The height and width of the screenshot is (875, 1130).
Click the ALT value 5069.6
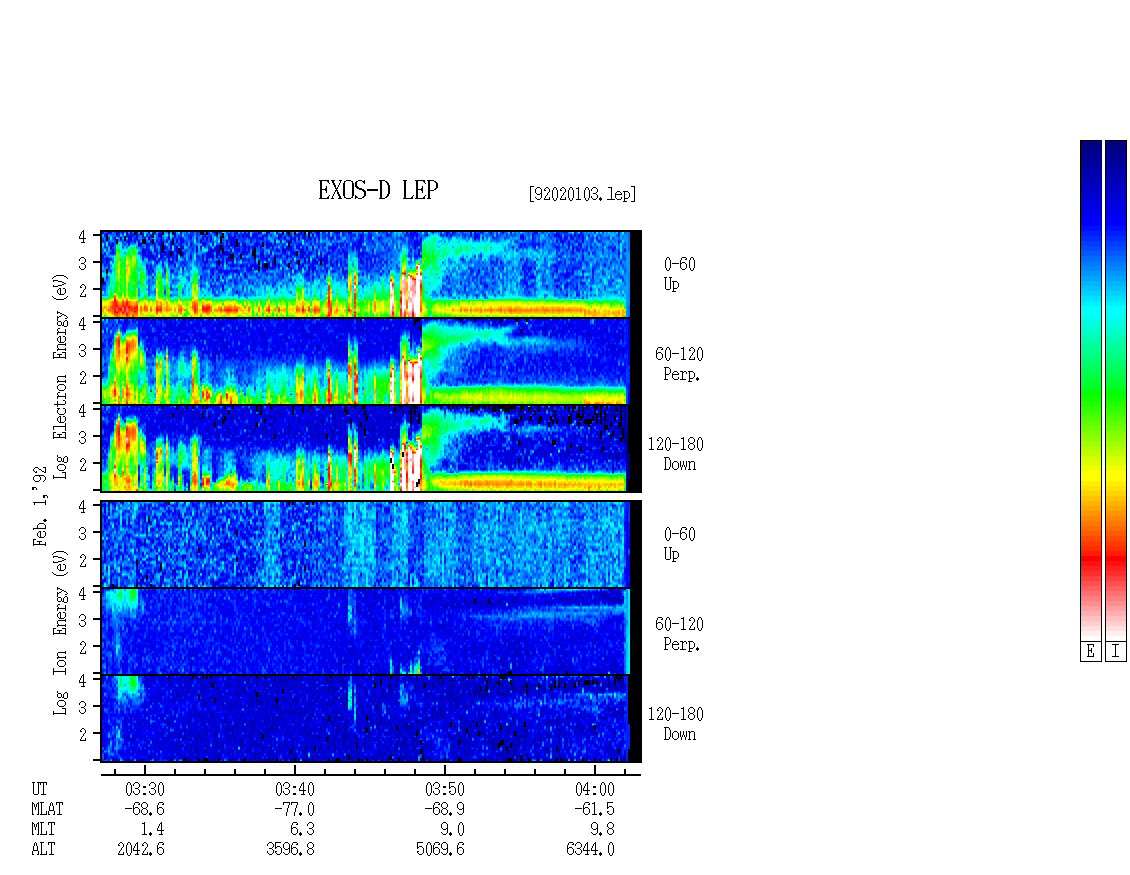(x=440, y=850)
